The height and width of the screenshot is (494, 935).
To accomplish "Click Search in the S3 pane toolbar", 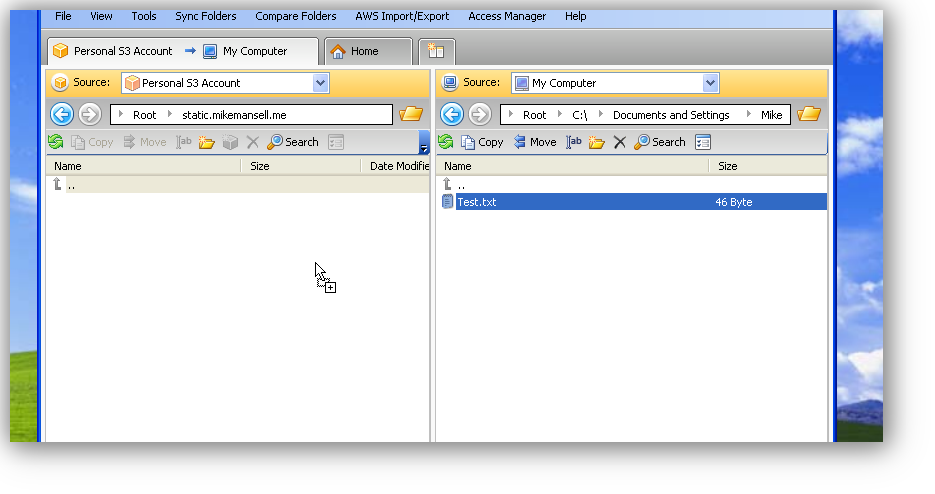I will coord(292,142).
